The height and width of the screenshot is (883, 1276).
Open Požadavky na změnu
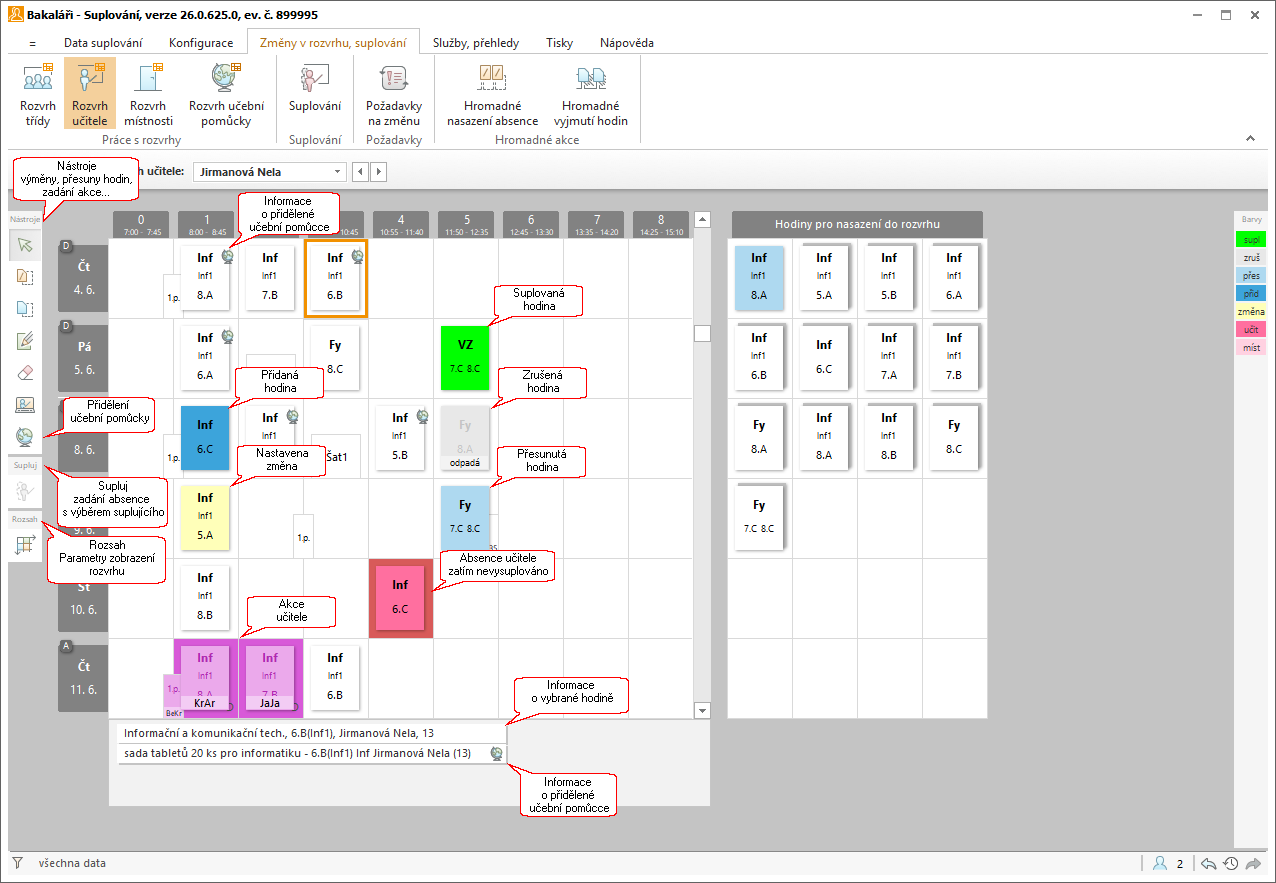point(394,93)
